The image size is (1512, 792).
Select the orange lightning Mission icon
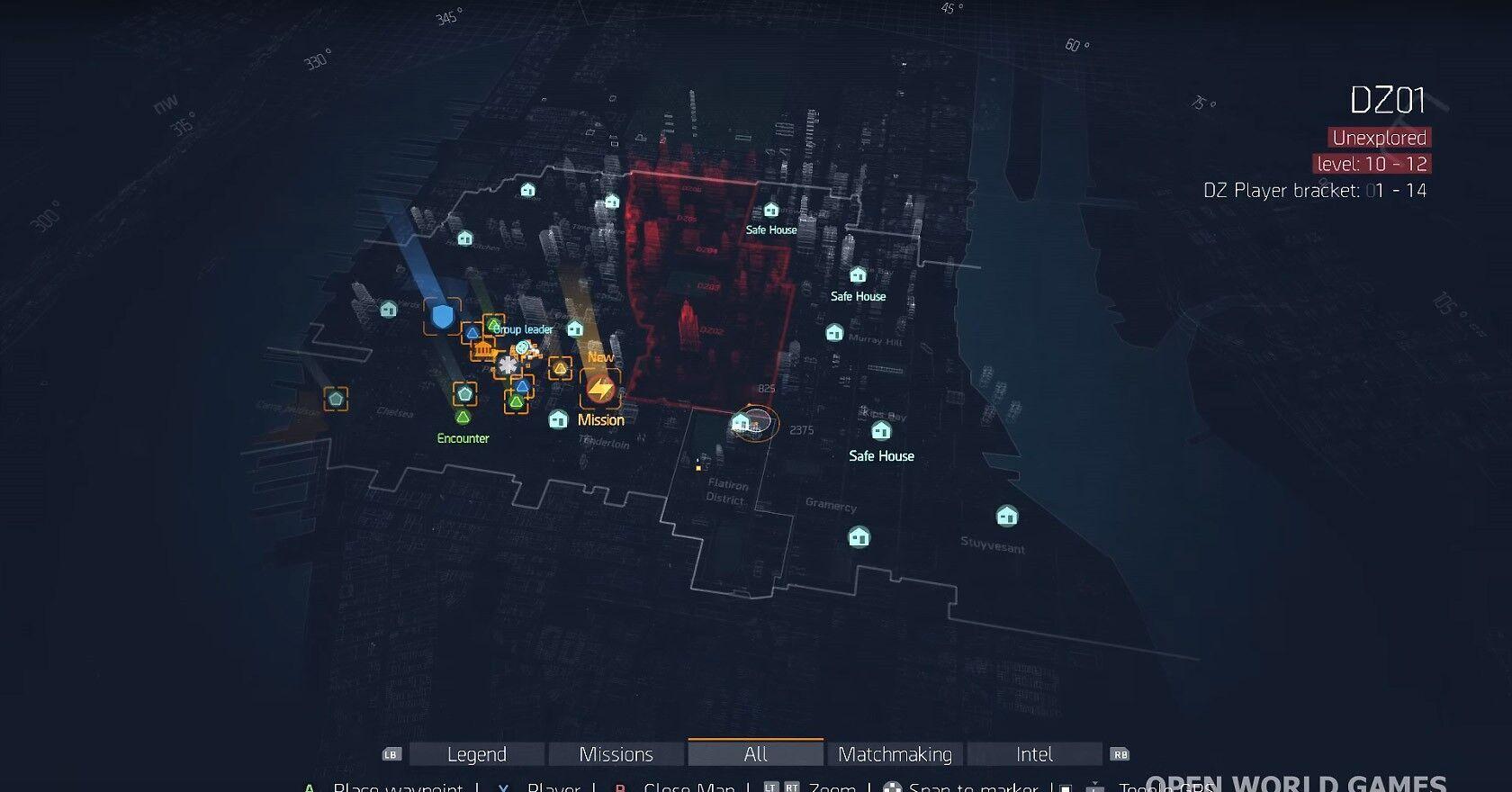pyautogui.click(x=600, y=390)
